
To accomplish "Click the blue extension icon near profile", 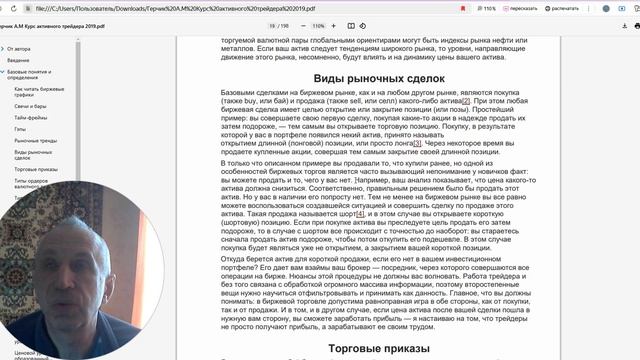I will coord(622,8).
